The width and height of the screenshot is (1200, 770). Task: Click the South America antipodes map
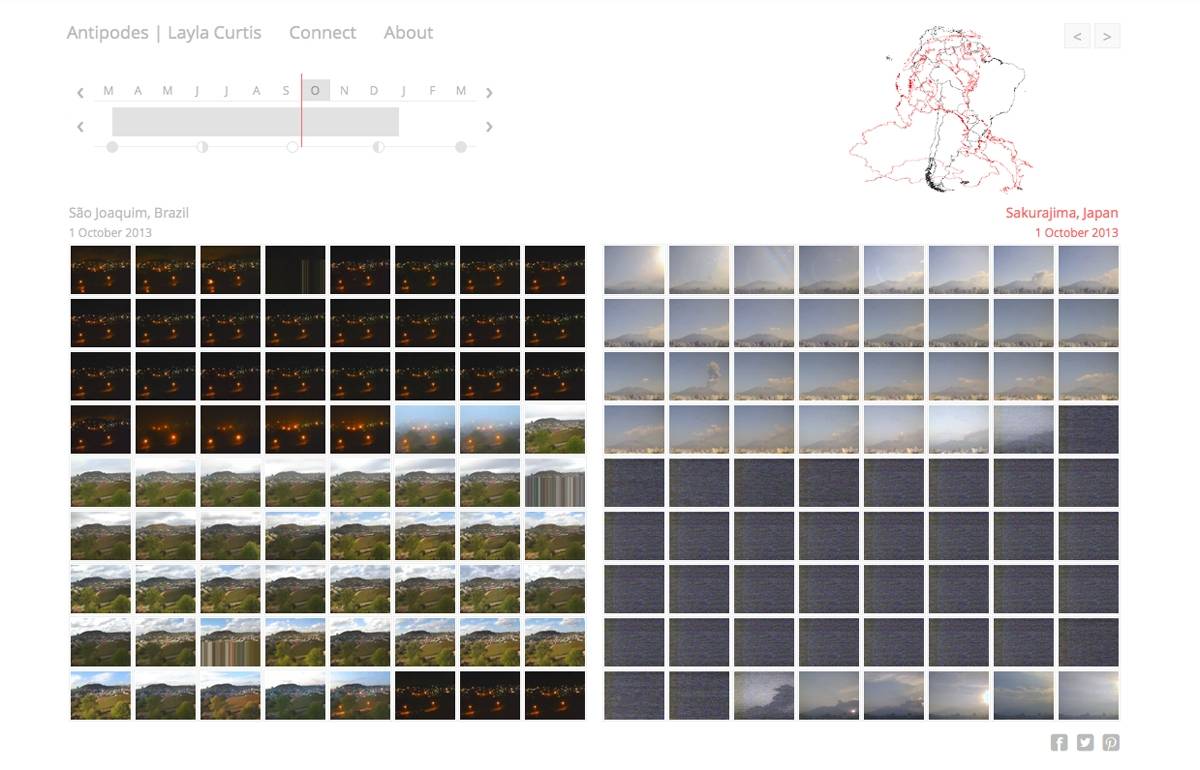tap(940, 110)
